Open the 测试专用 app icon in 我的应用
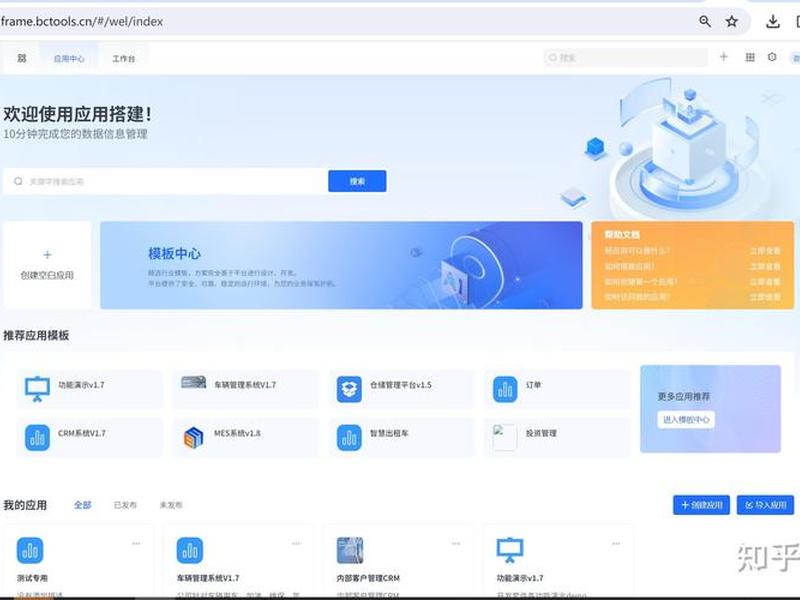This screenshot has height=600, width=800. (x=30, y=551)
